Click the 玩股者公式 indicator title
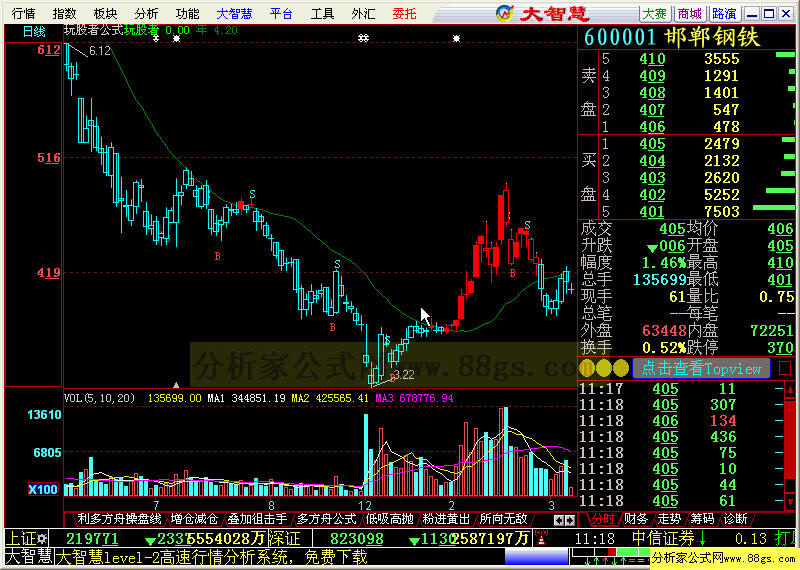 coord(93,30)
